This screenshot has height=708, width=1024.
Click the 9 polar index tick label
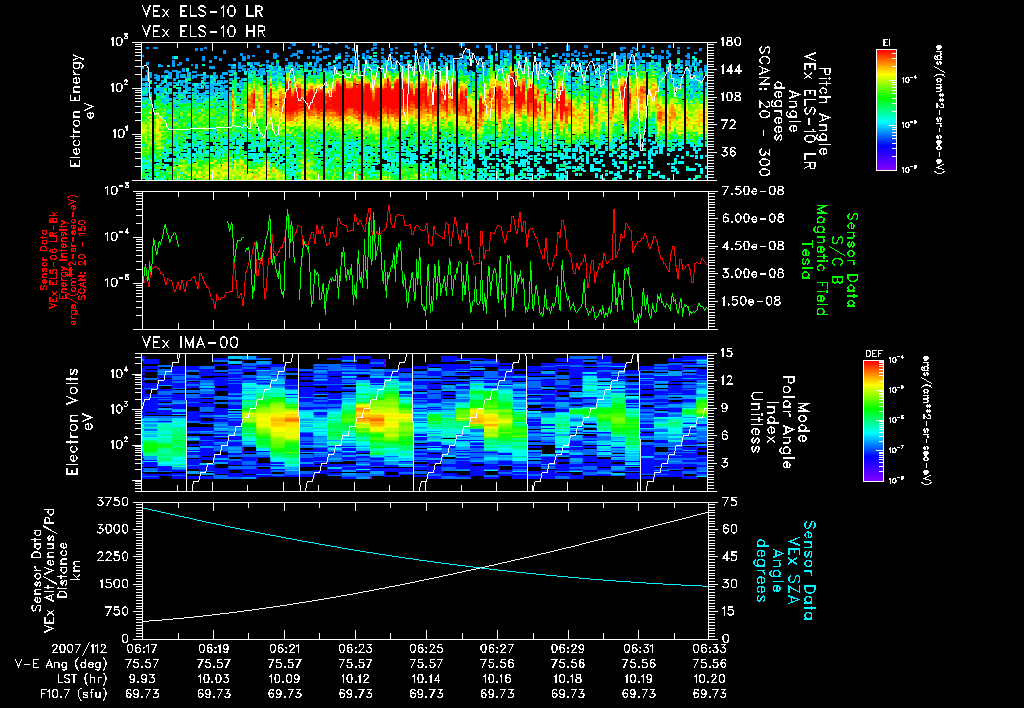point(724,408)
